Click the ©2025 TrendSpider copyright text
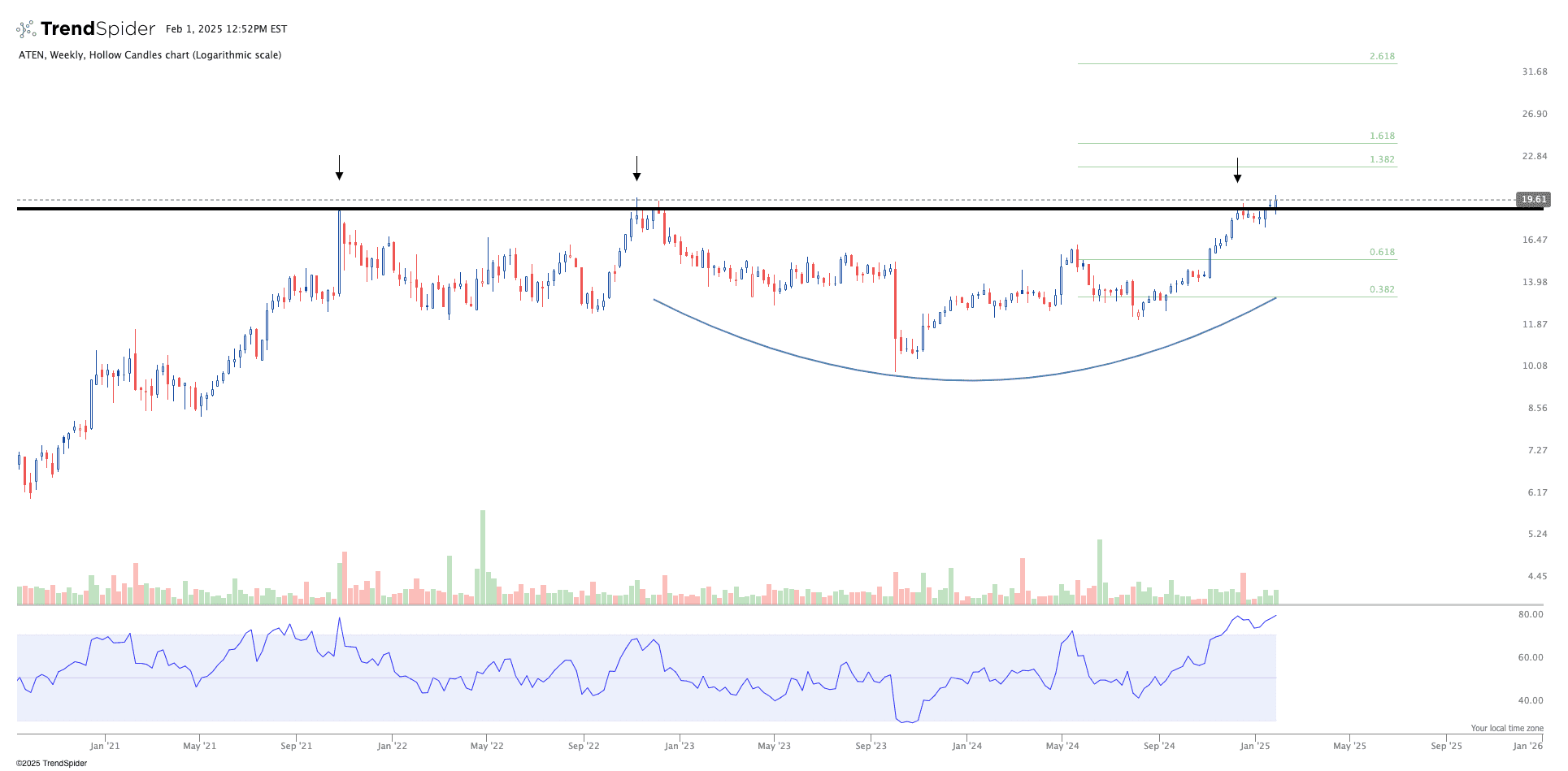1568x771 pixels. (x=52, y=763)
